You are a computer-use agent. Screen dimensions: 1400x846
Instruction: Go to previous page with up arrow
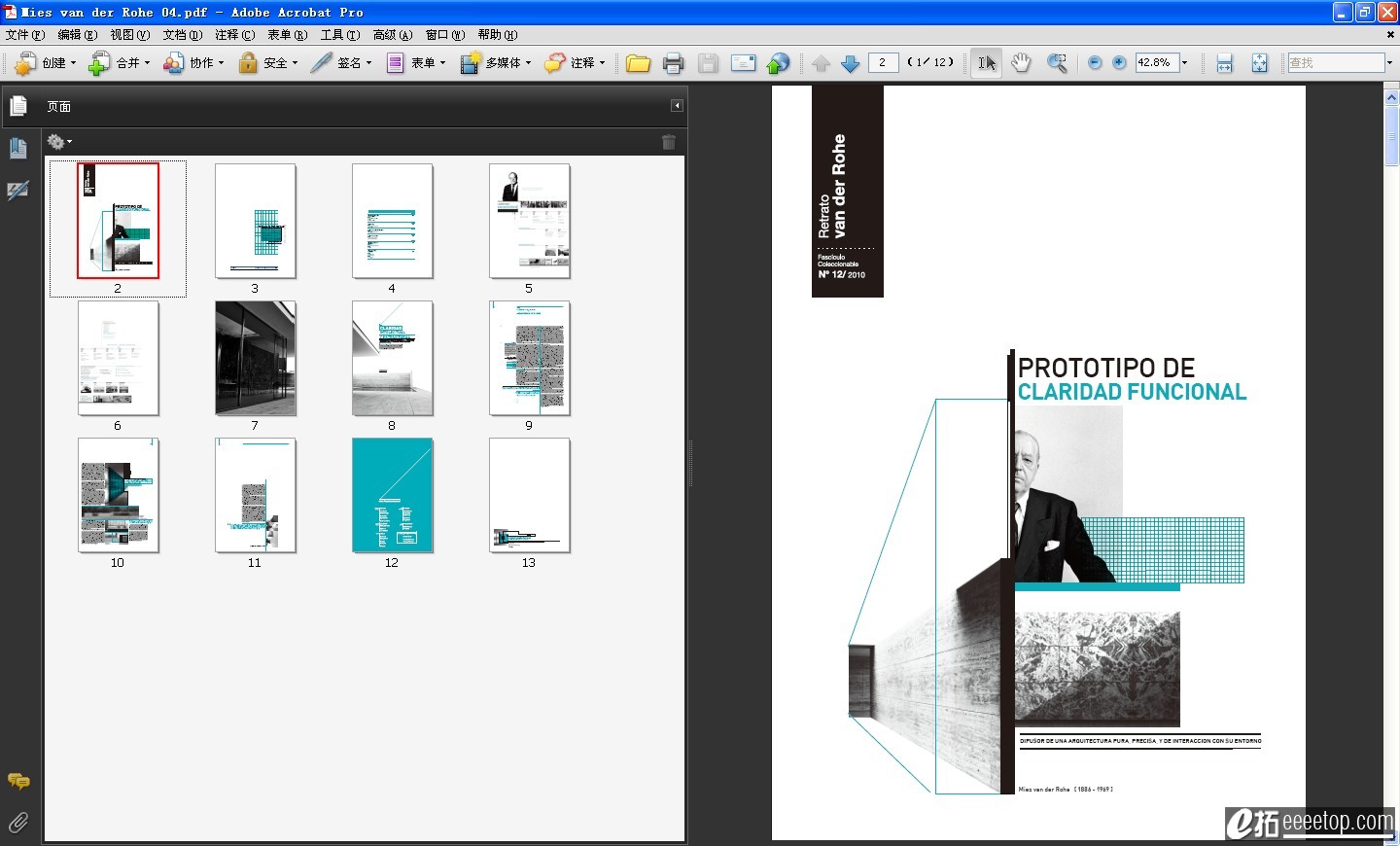tap(821, 63)
